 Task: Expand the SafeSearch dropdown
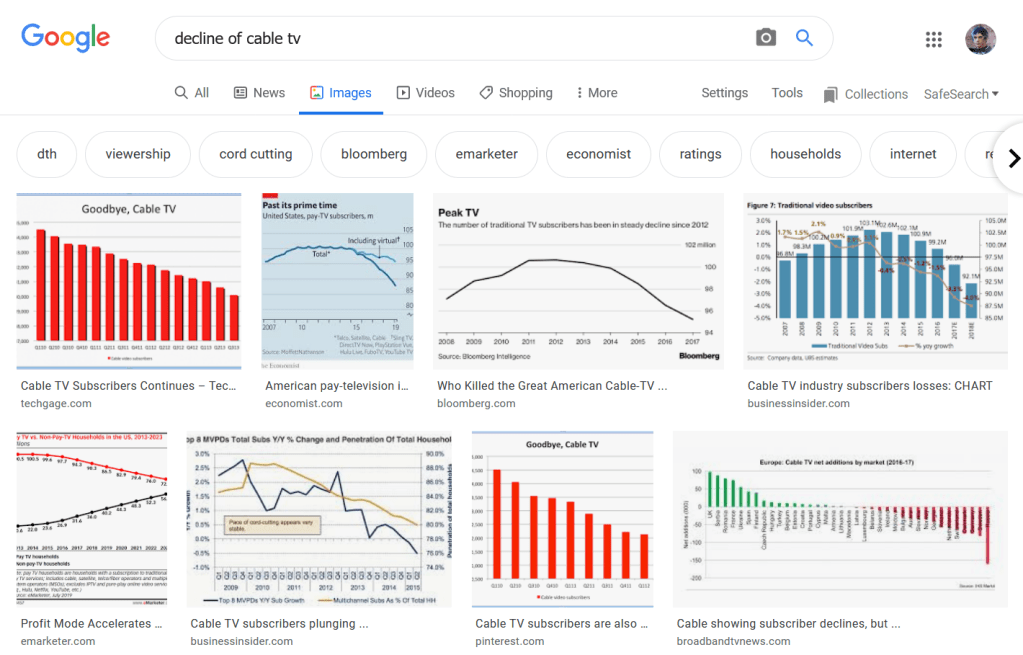961,94
